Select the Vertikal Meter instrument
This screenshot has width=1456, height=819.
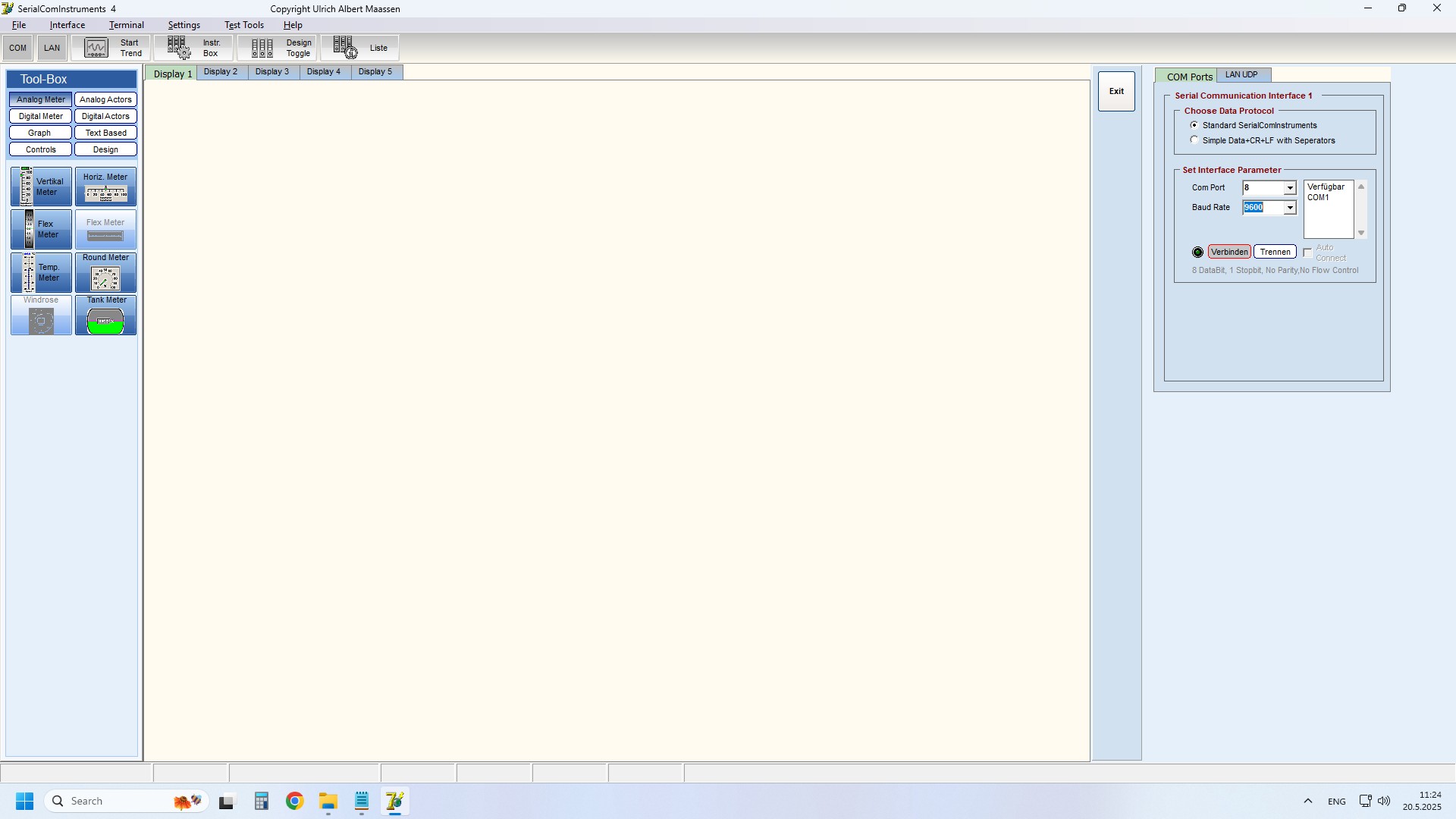point(41,187)
